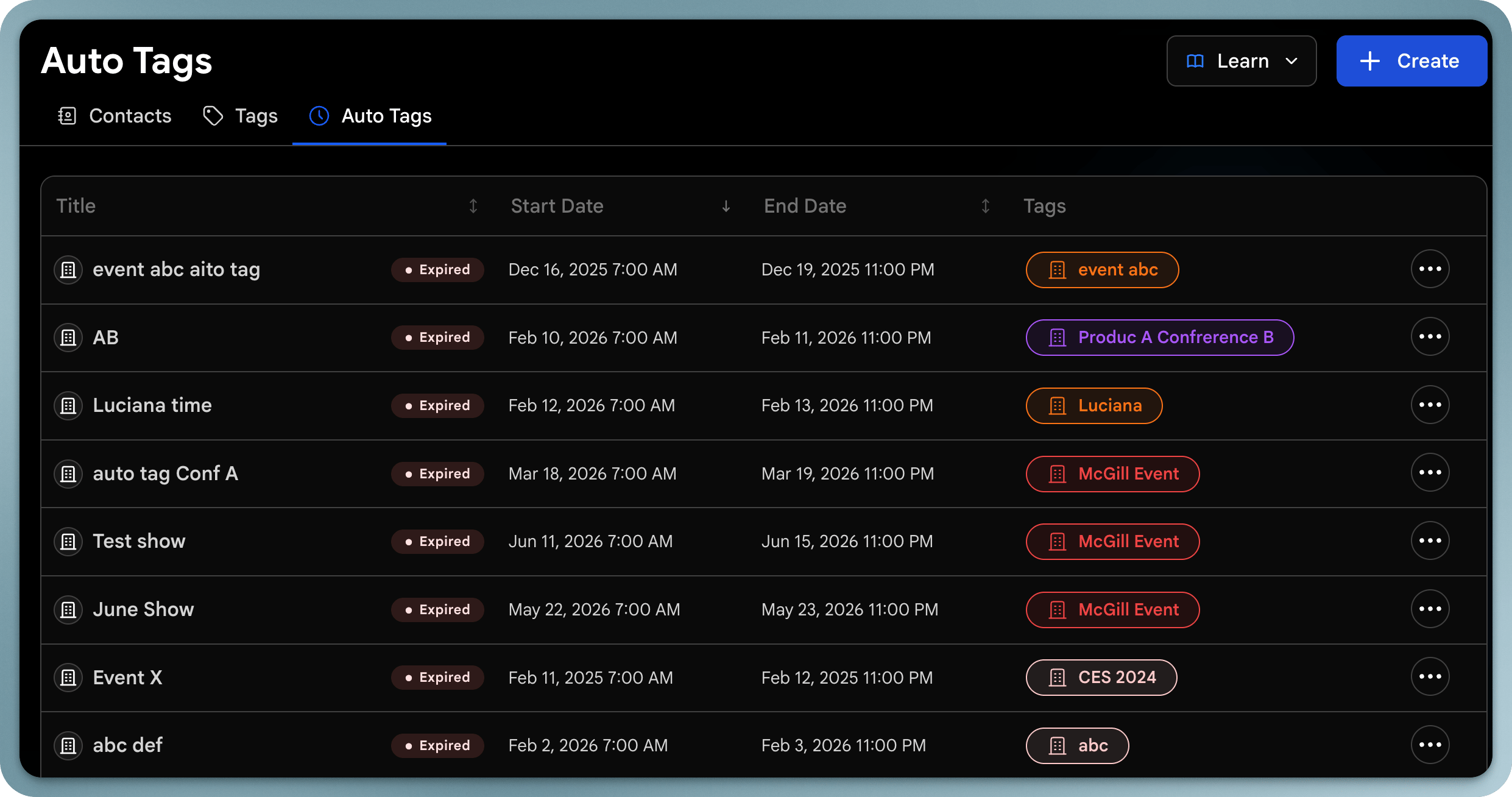
Task: Open more options for Test show
Action: click(1430, 541)
